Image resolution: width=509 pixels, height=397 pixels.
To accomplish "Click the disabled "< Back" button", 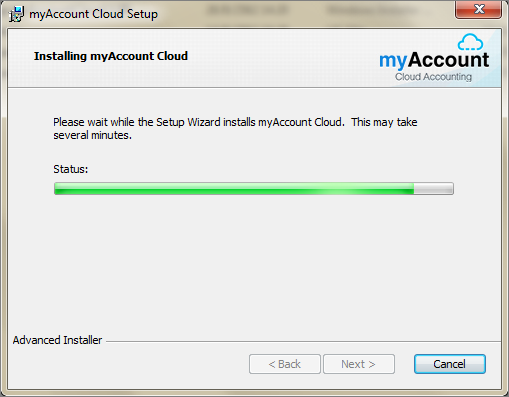I will click(x=285, y=364).
